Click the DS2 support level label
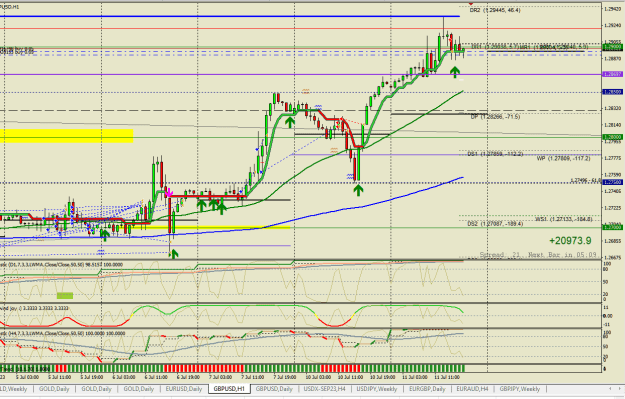Screen dimensions: 625x399 pyautogui.click(x=495, y=224)
